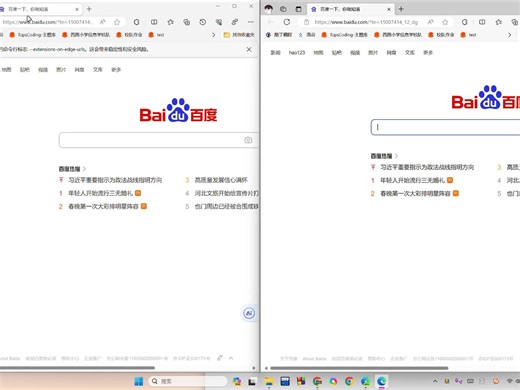This screenshot has height=390, width=520.
Task: Click right window horizontal scrollbar
Action: tap(359, 368)
